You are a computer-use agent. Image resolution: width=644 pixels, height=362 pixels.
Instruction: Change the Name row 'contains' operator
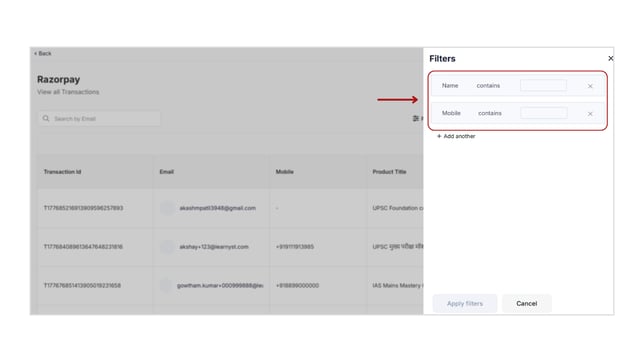pos(488,85)
